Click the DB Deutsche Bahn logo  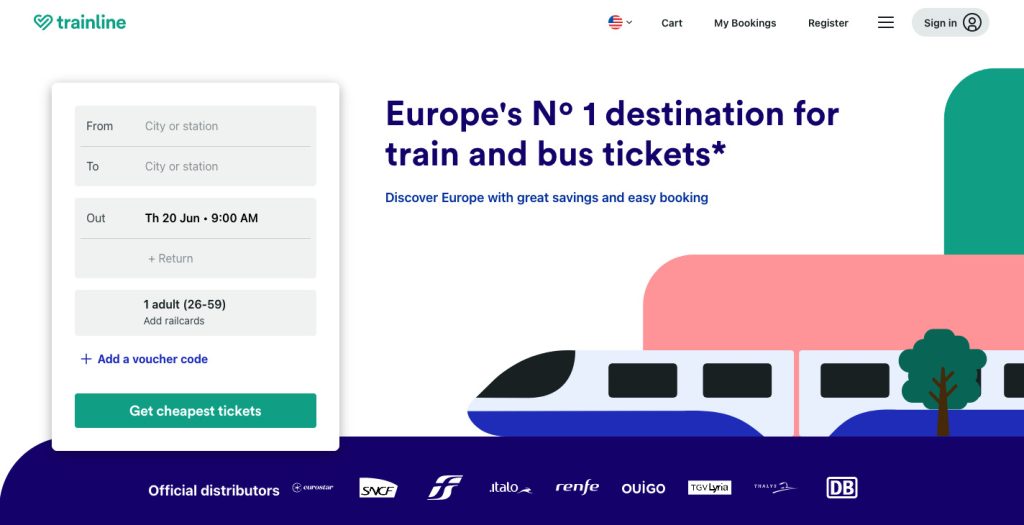click(x=842, y=488)
